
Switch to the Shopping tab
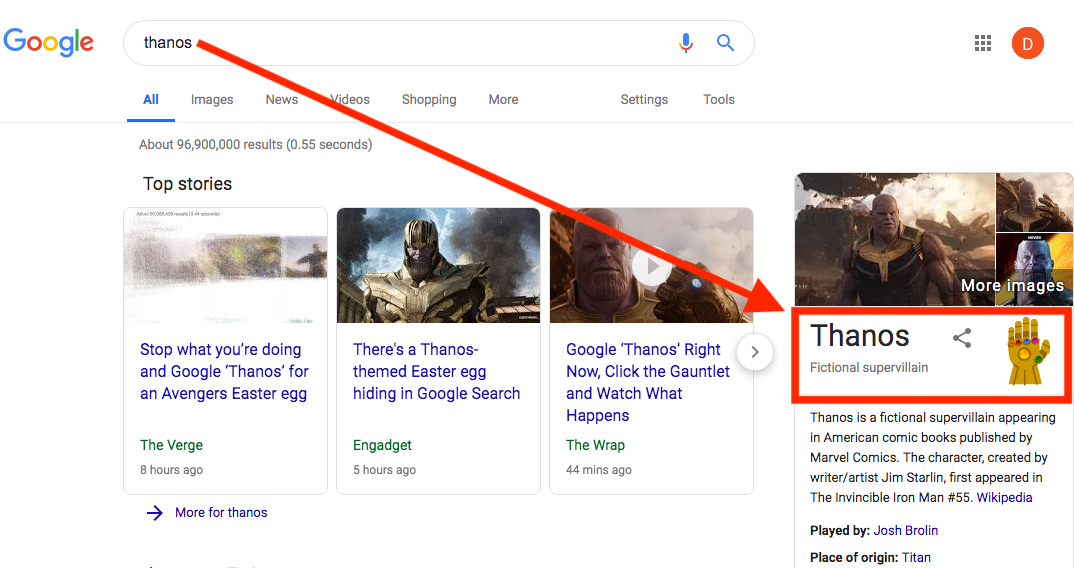(x=429, y=100)
